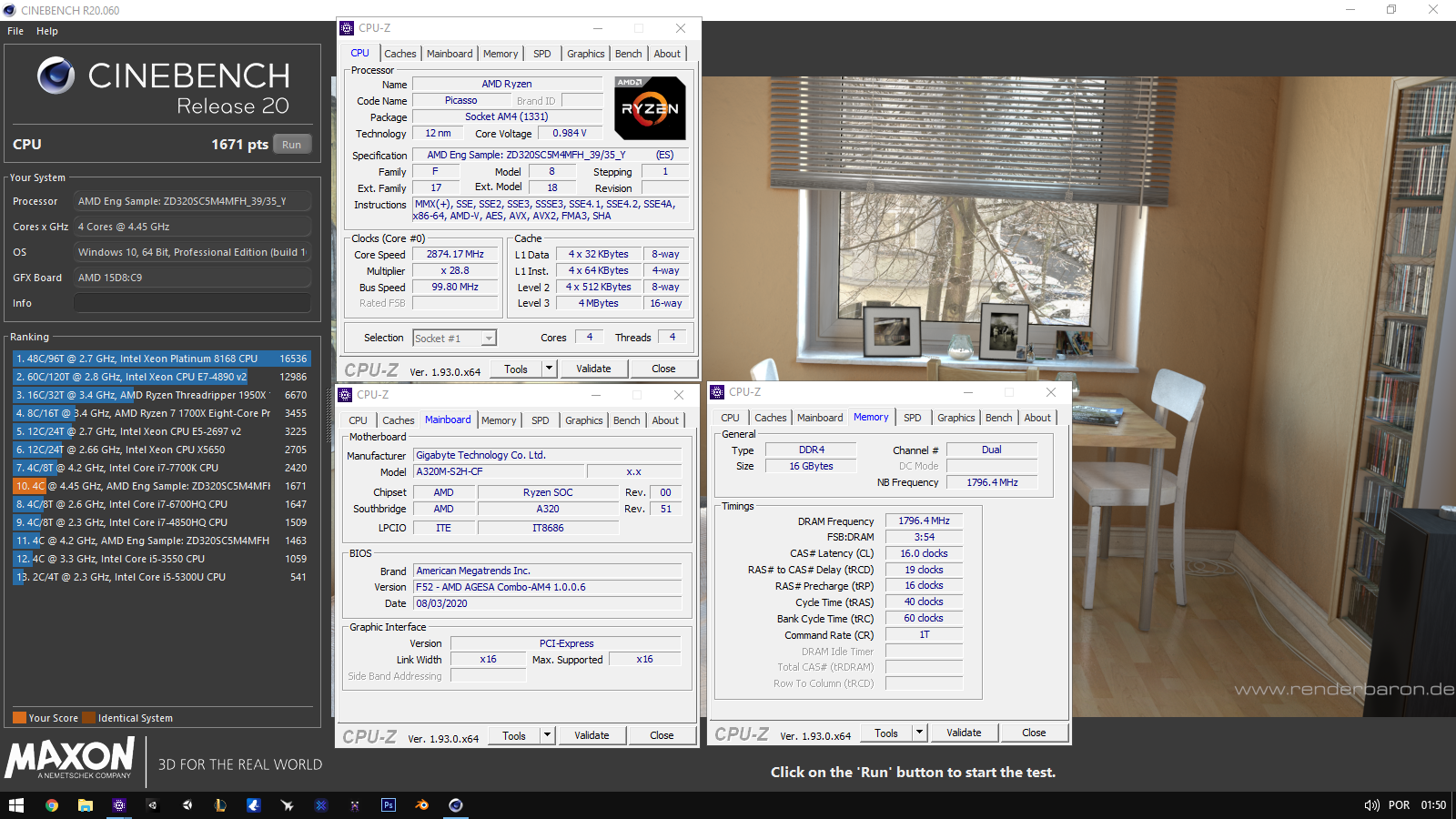Viewport: 1456px width, 819px height.
Task: Select ranking row Intel Core i7-7700K
Action: pyautogui.click(x=161, y=468)
